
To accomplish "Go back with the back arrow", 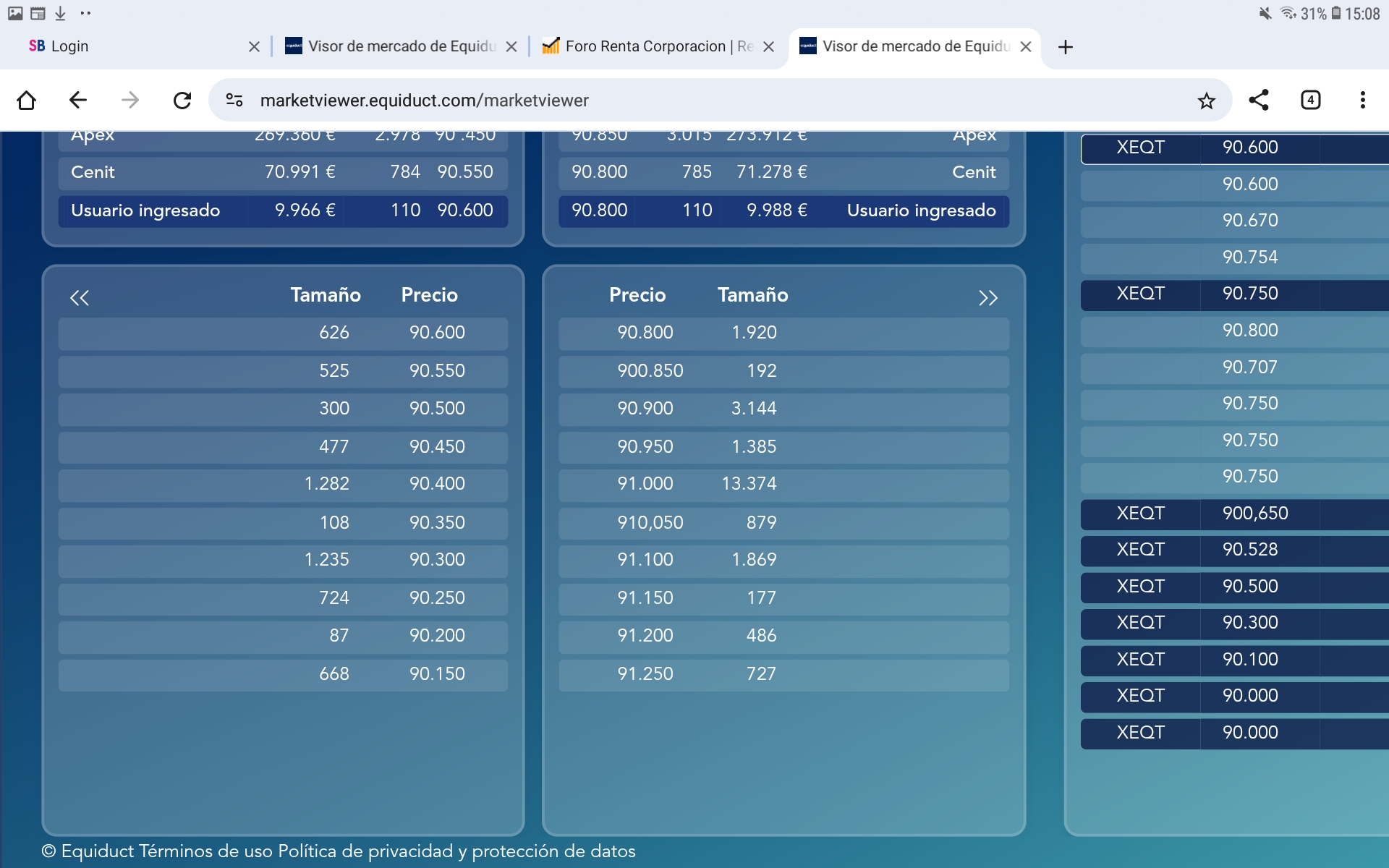I will click(x=77, y=100).
